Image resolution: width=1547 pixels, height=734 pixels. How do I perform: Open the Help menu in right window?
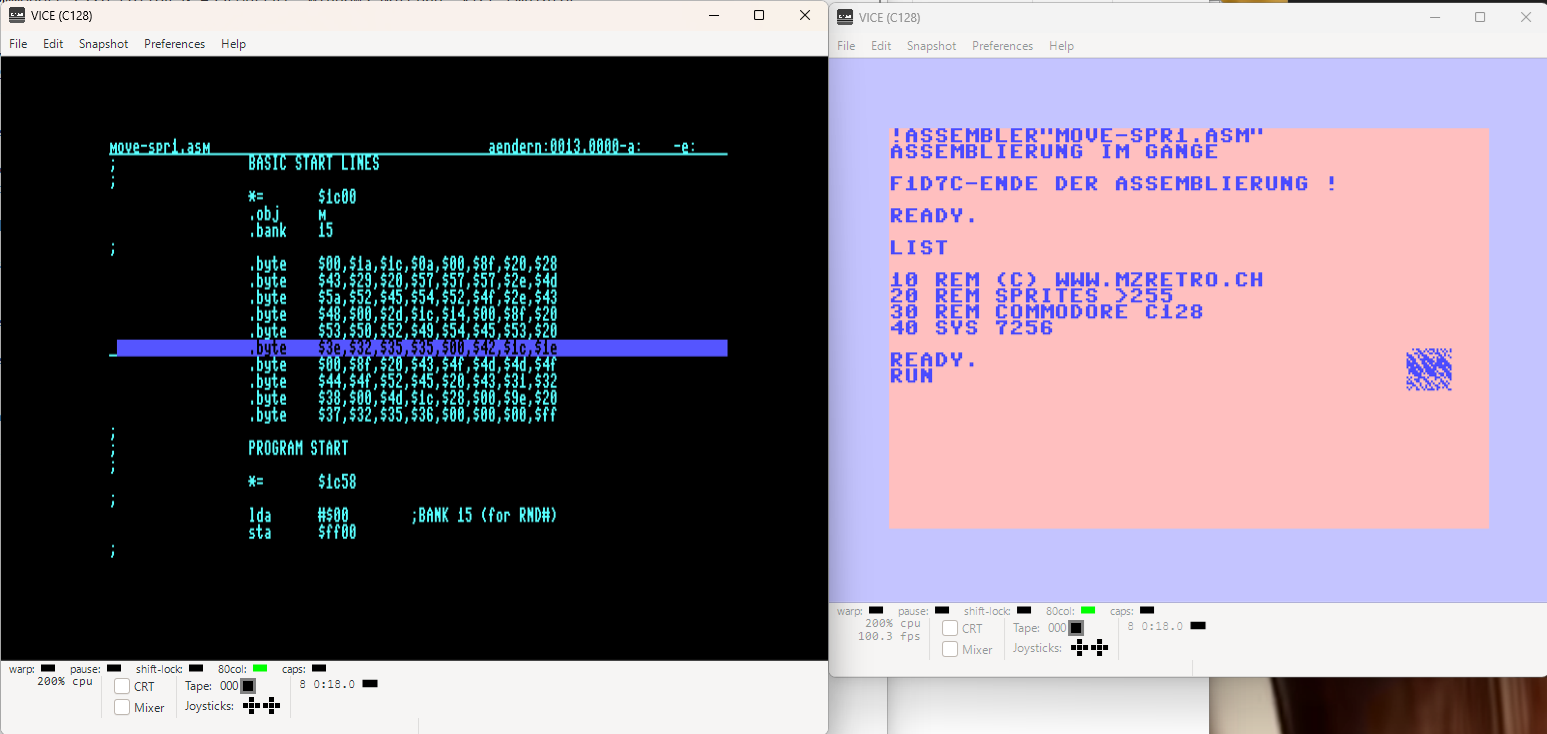click(x=1062, y=46)
